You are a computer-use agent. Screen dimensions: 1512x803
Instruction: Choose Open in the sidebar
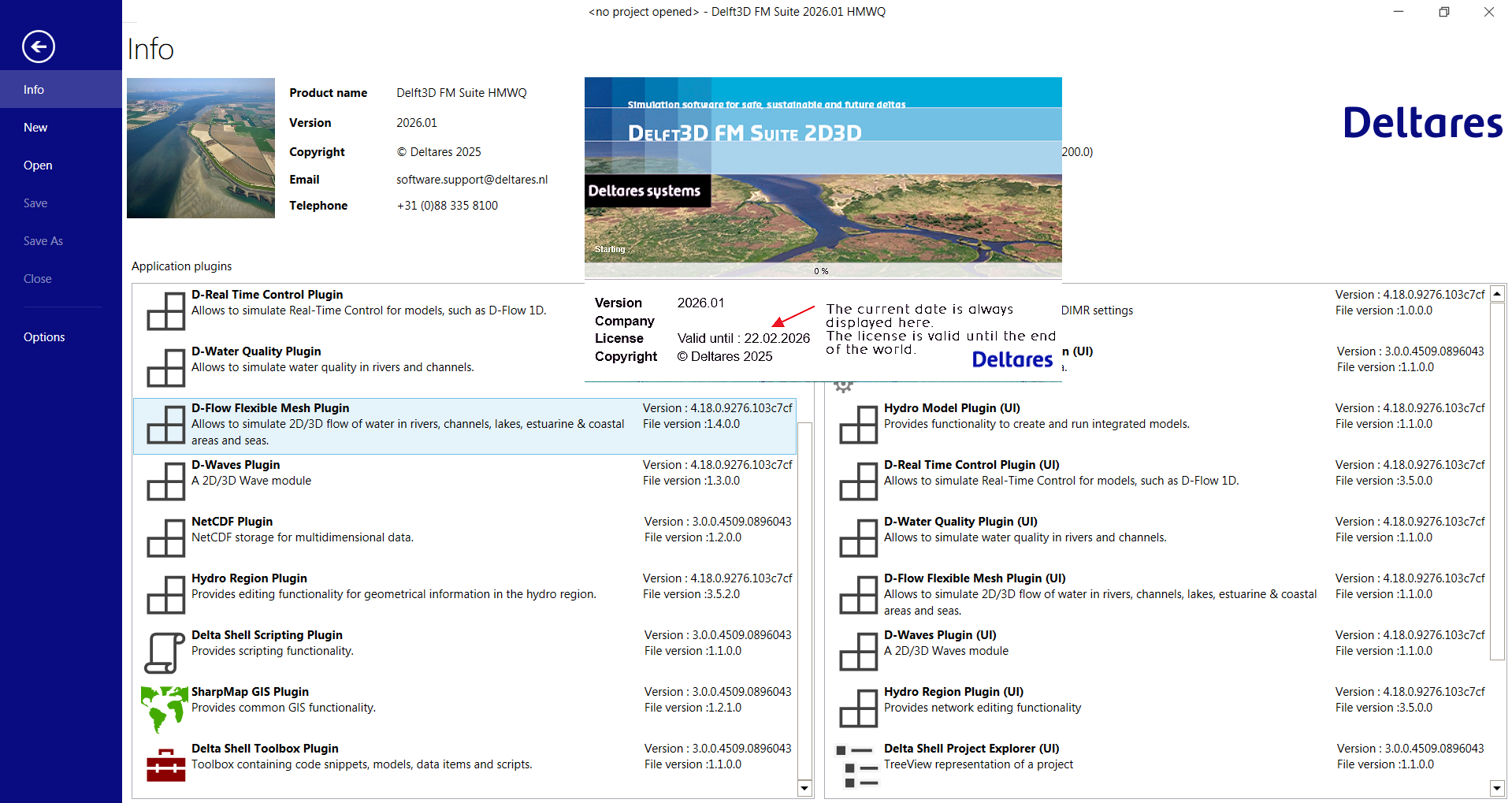[x=61, y=165]
